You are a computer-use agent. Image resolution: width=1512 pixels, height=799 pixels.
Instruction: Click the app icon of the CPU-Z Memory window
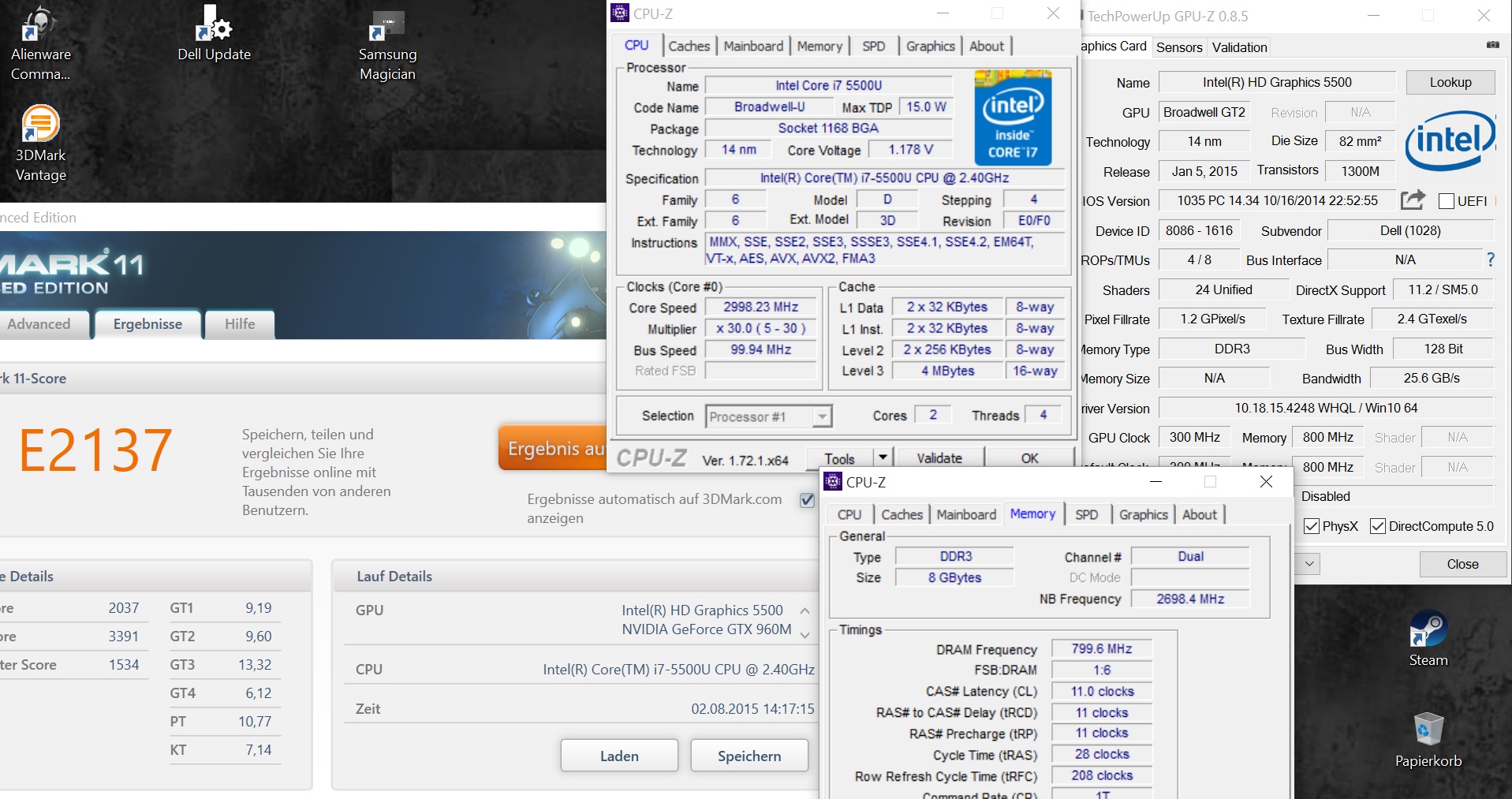[833, 481]
